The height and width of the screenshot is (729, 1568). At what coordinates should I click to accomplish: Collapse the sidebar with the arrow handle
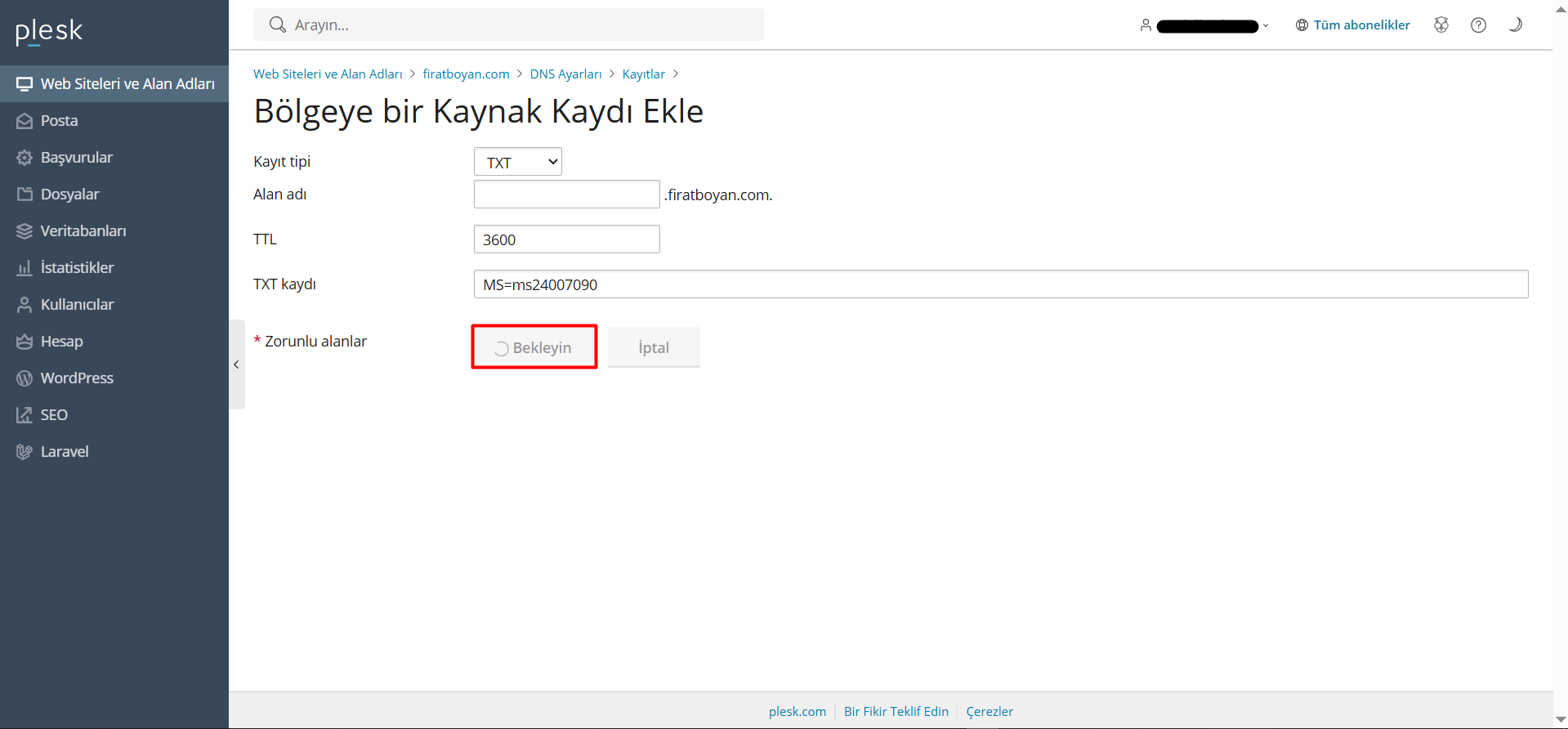236,364
